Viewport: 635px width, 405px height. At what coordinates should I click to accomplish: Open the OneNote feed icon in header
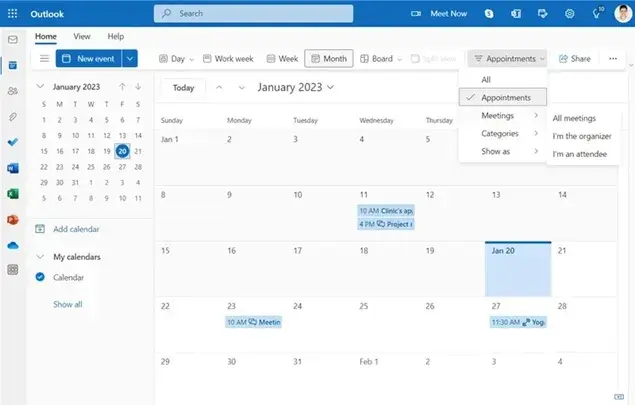(x=516, y=14)
